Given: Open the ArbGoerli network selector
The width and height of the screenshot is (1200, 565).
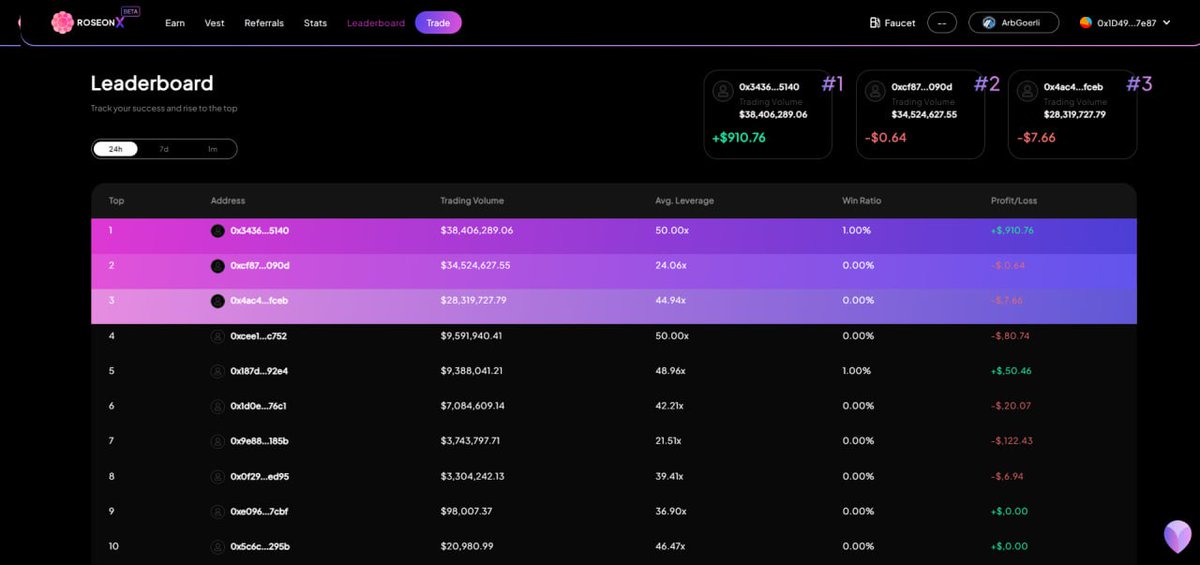Looking at the screenshot, I should click(x=1013, y=22).
